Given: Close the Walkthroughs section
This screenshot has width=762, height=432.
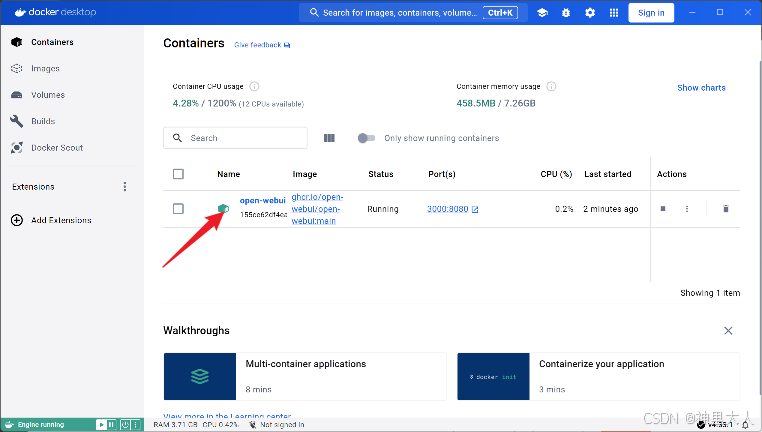Looking at the screenshot, I should pos(728,330).
